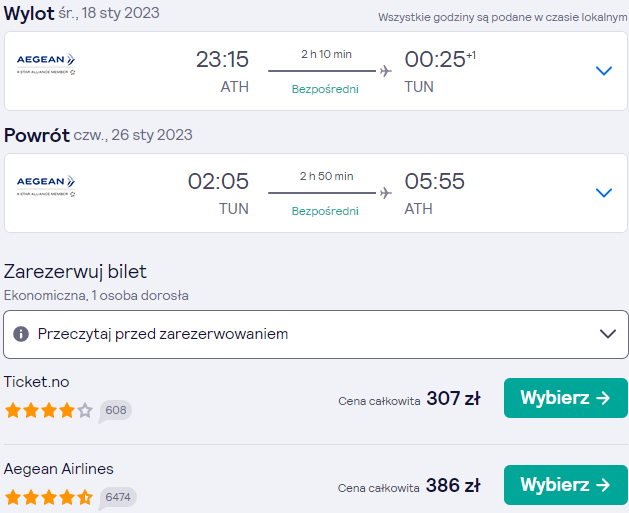Image resolution: width=629 pixels, height=513 pixels.
Task: Click the 307 zł total price
Action: (x=453, y=399)
